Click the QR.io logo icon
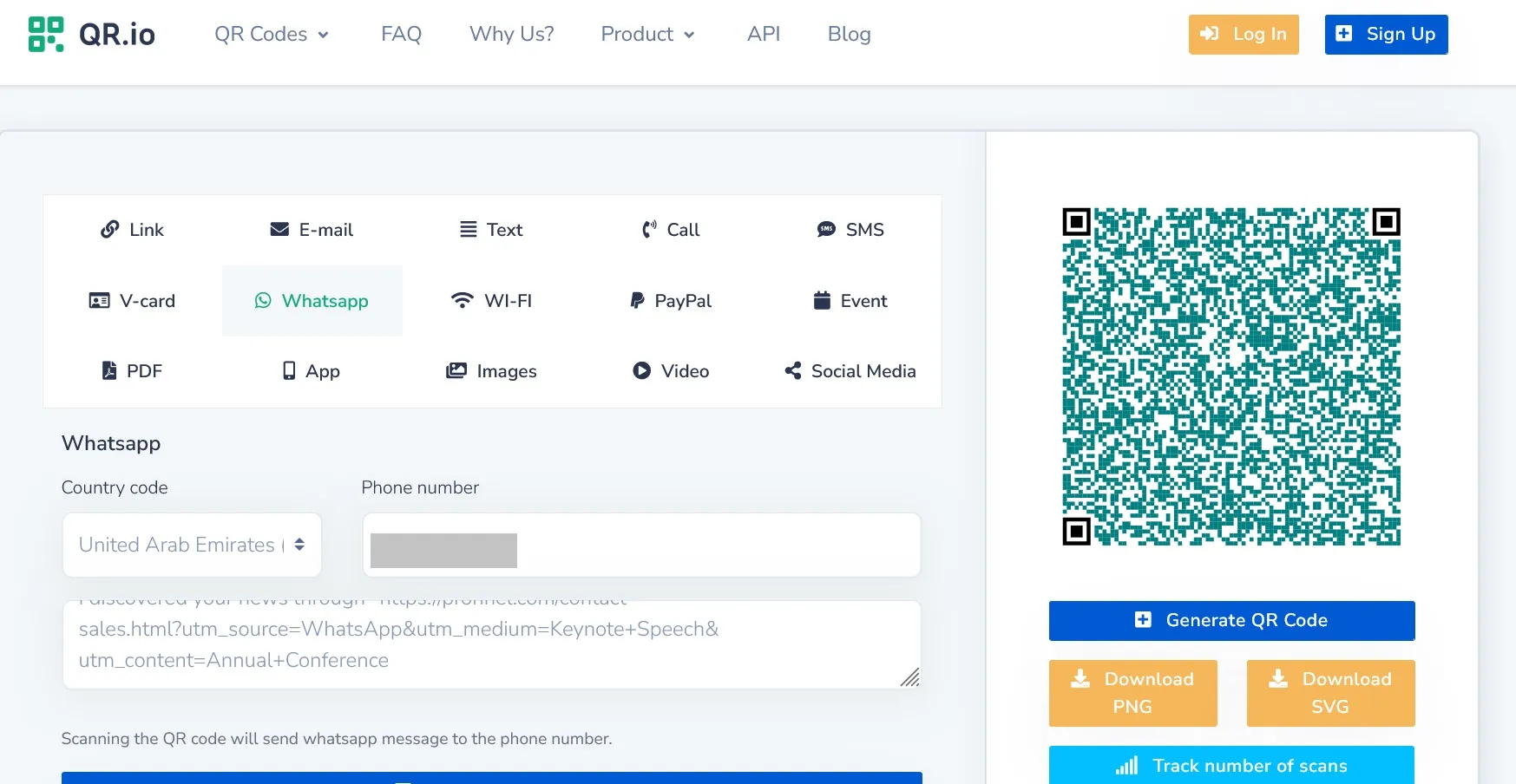Image resolution: width=1516 pixels, height=784 pixels. [46, 35]
